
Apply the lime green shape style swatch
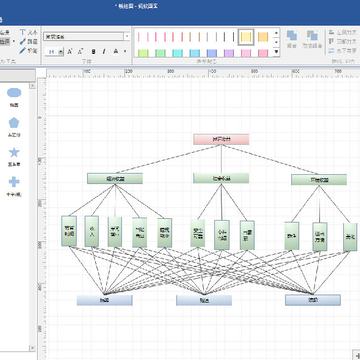[143, 53]
